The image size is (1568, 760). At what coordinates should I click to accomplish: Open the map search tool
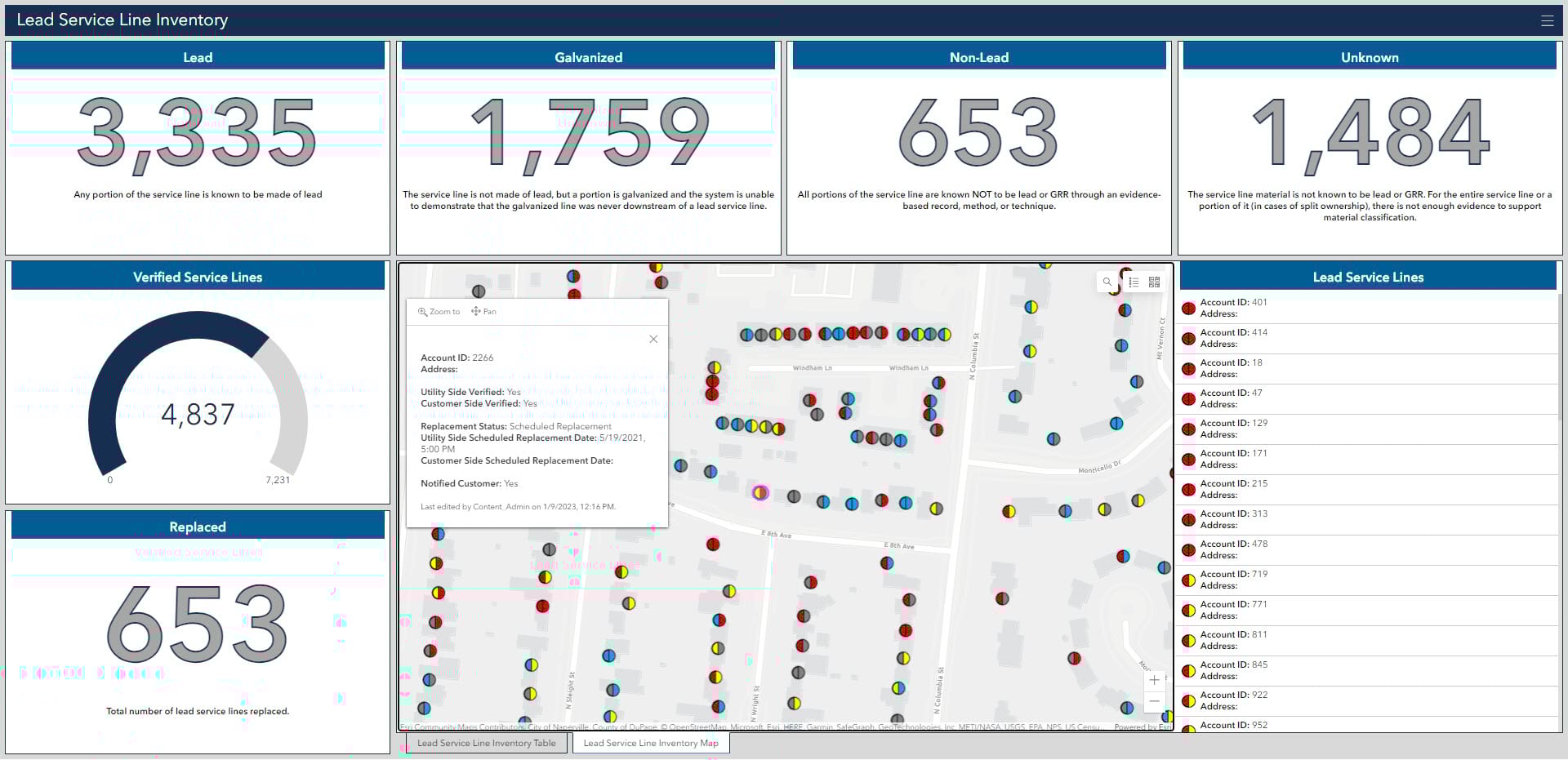(1107, 282)
